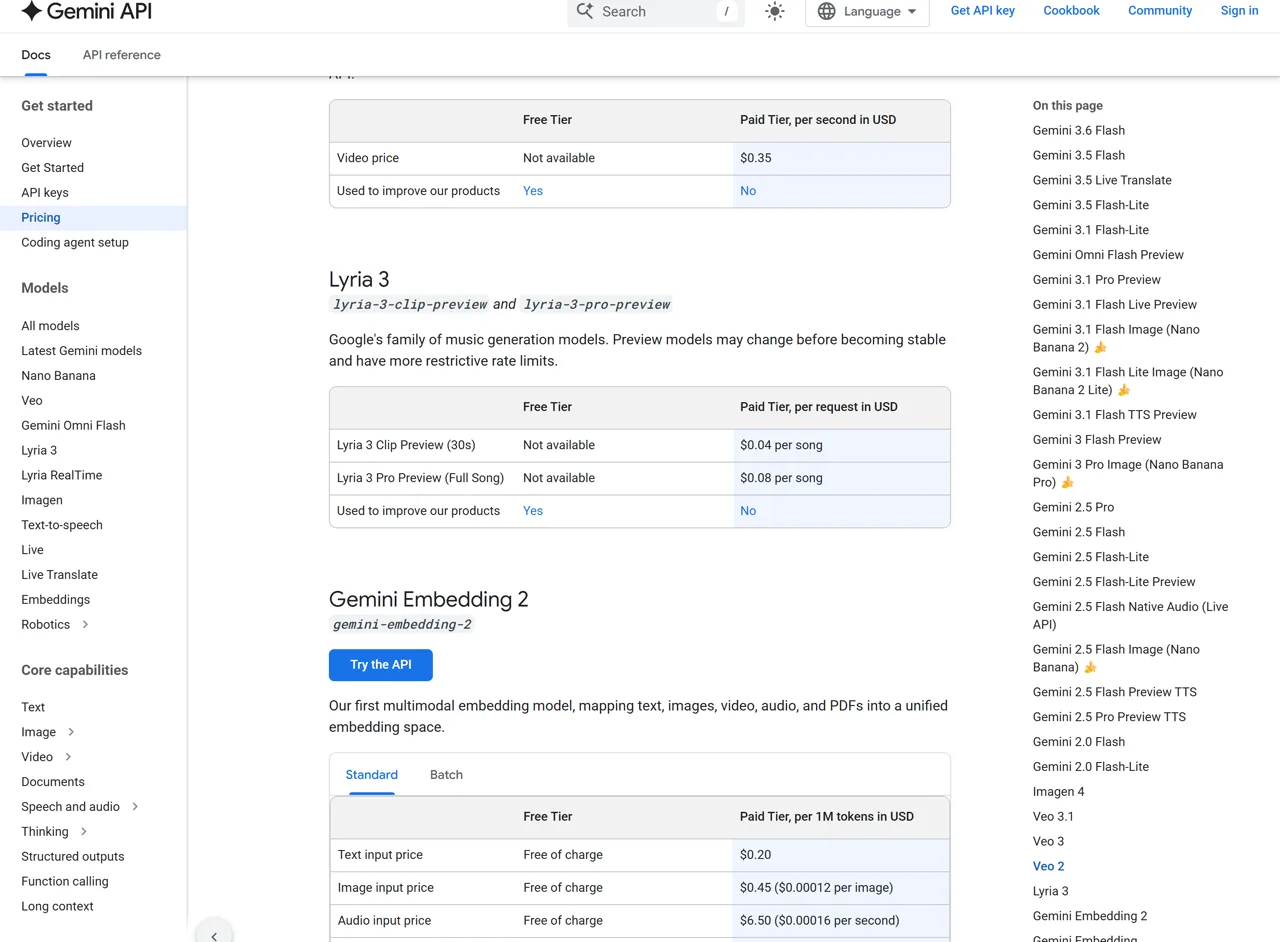
Task: Open Get Started sidebar page
Action: [x=53, y=168]
